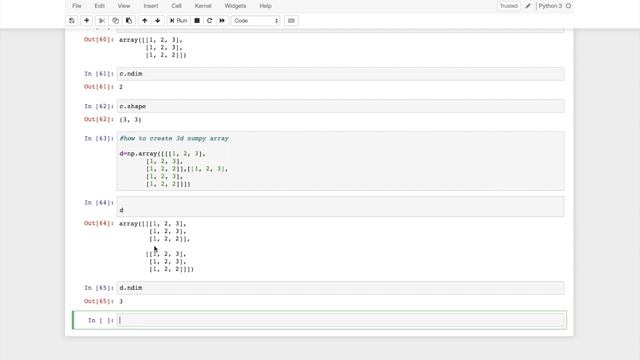
Task: Click into the d.ndim input cell
Action: [340, 288]
